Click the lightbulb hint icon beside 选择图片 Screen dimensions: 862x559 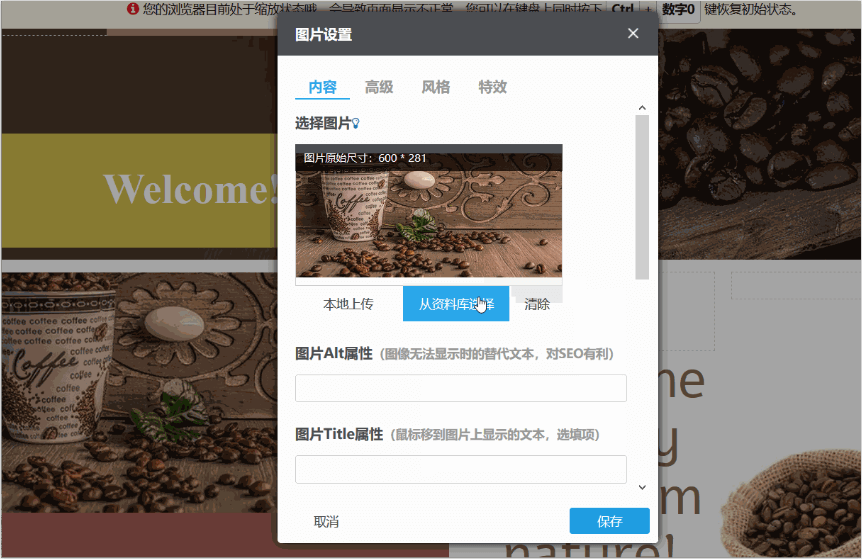[355, 124]
